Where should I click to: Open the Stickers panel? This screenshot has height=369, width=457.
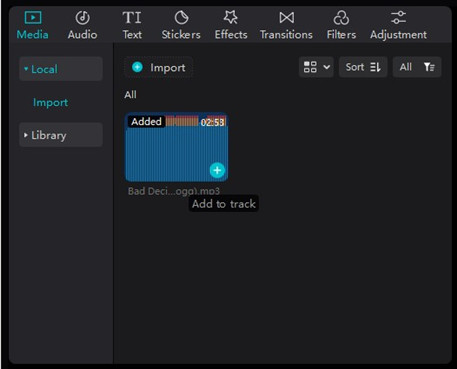pos(181,26)
